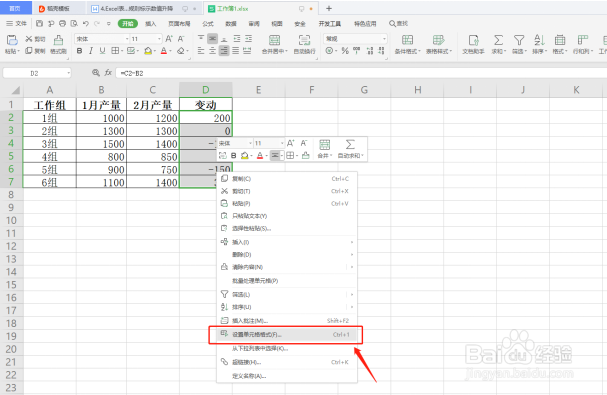
Task: Toggle align right in the ribbon
Action: click(224, 51)
